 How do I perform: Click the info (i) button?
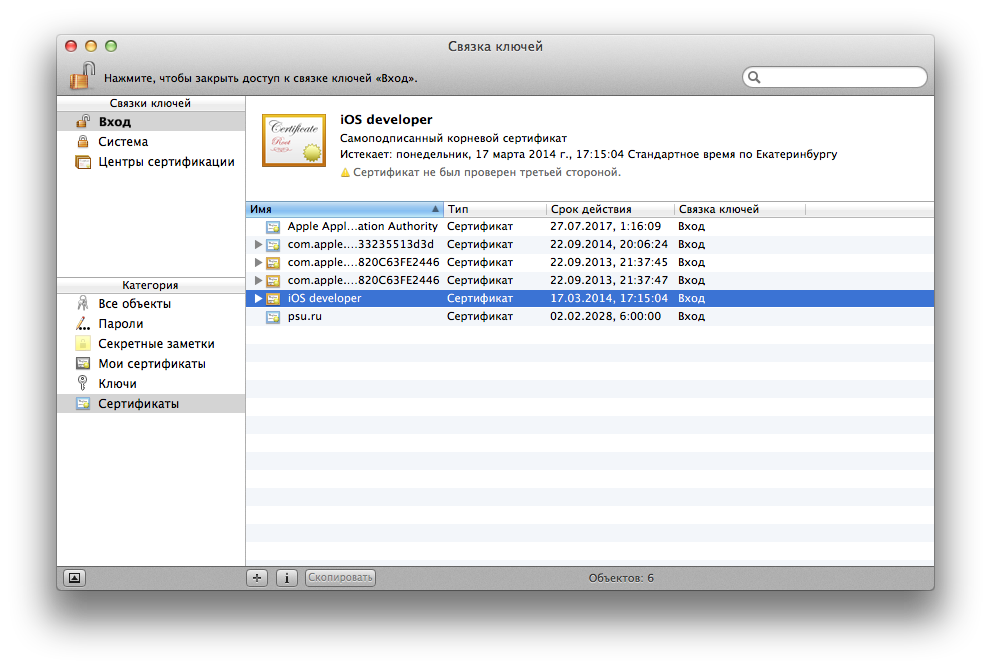pos(287,577)
